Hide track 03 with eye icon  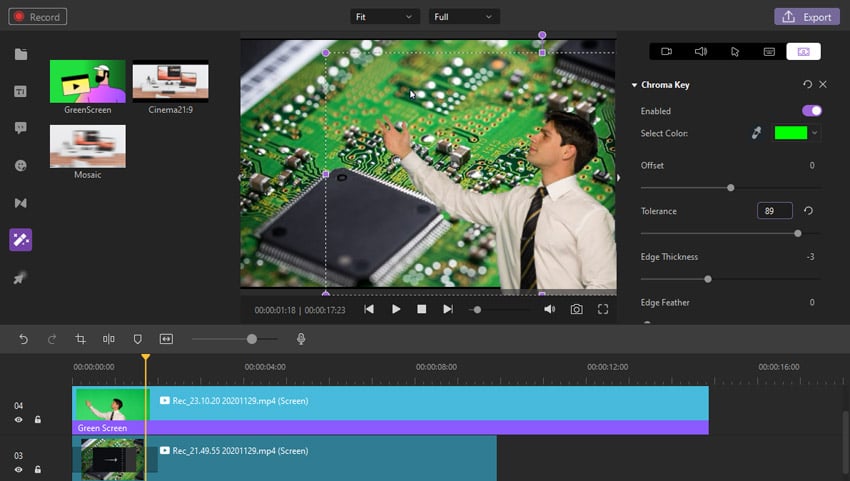pyautogui.click(x=18, y=470)
